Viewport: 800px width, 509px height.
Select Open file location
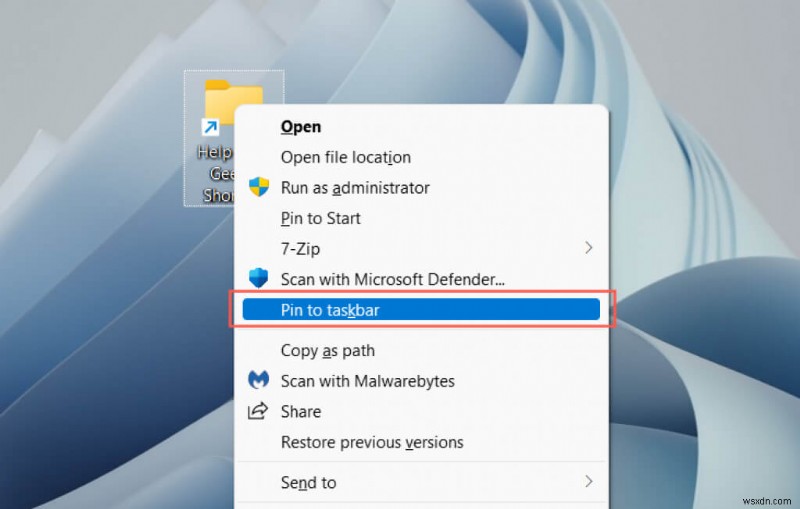421,157
